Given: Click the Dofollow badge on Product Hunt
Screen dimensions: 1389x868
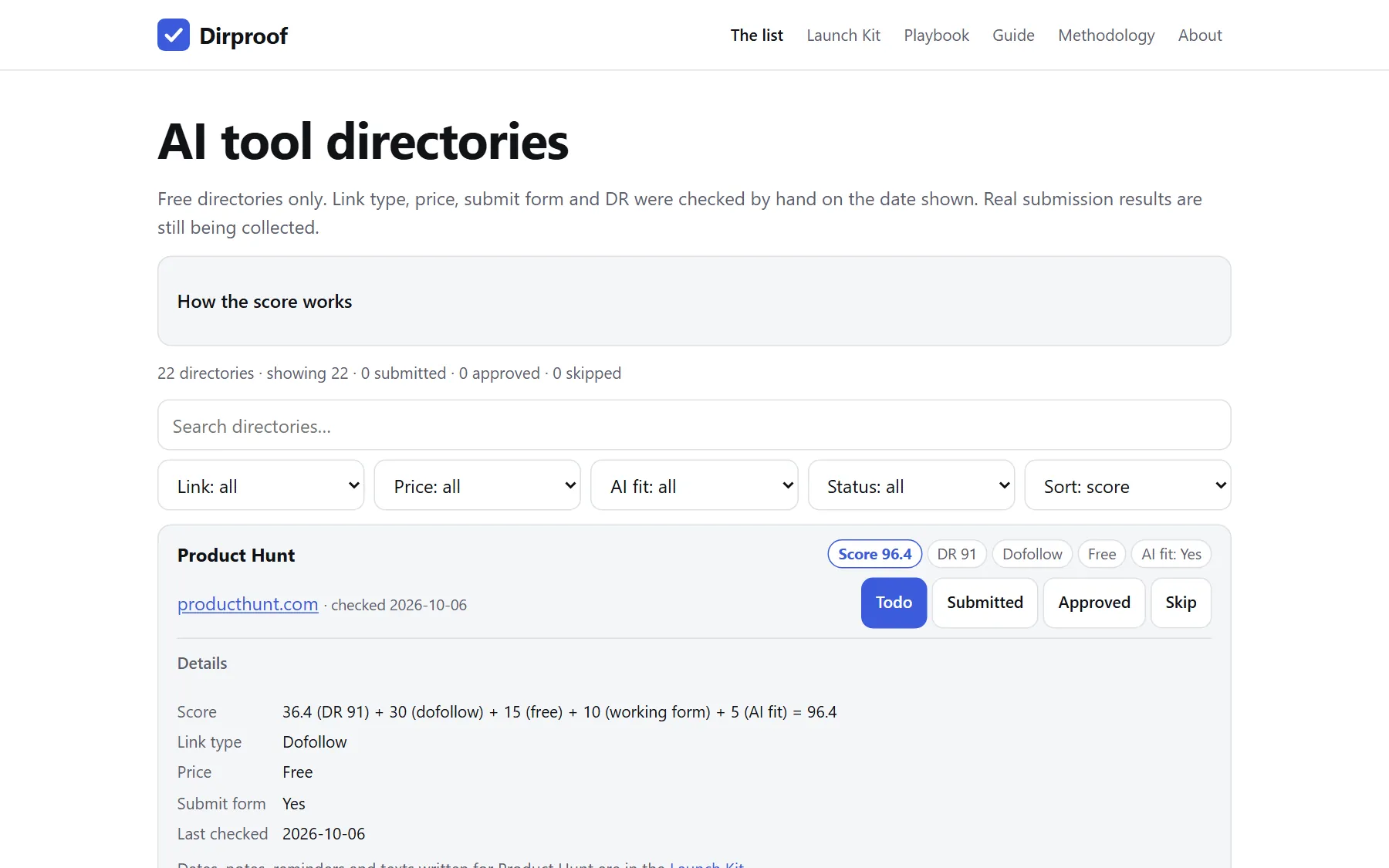Looking at the screenshot, I should point(1032,554).
